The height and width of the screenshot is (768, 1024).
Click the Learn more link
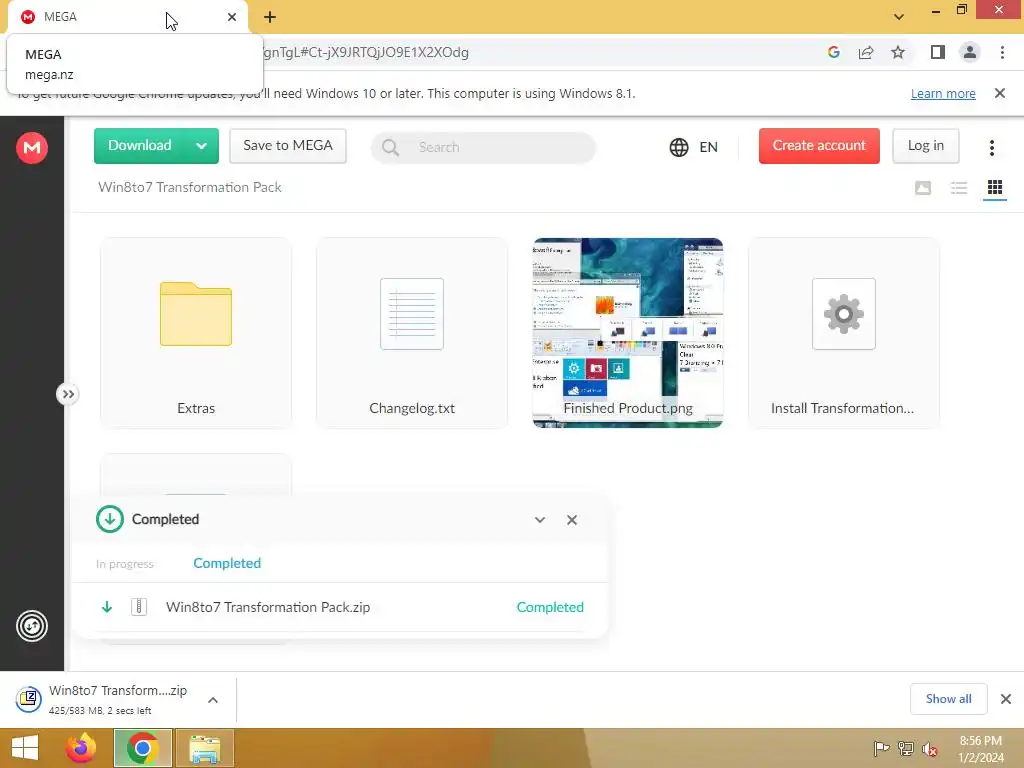[x=943, y=94]
